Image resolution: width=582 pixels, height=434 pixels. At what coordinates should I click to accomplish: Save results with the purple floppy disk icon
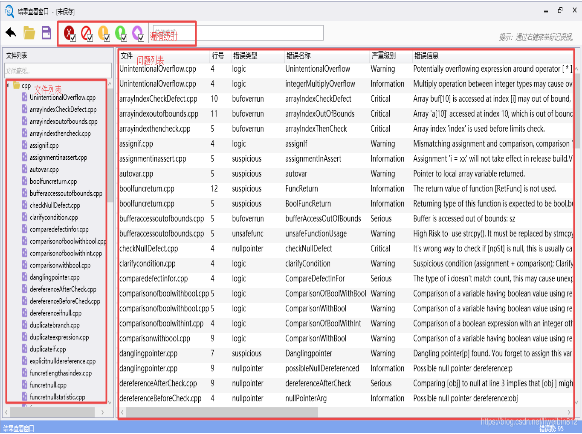click(x=46, y=33)
